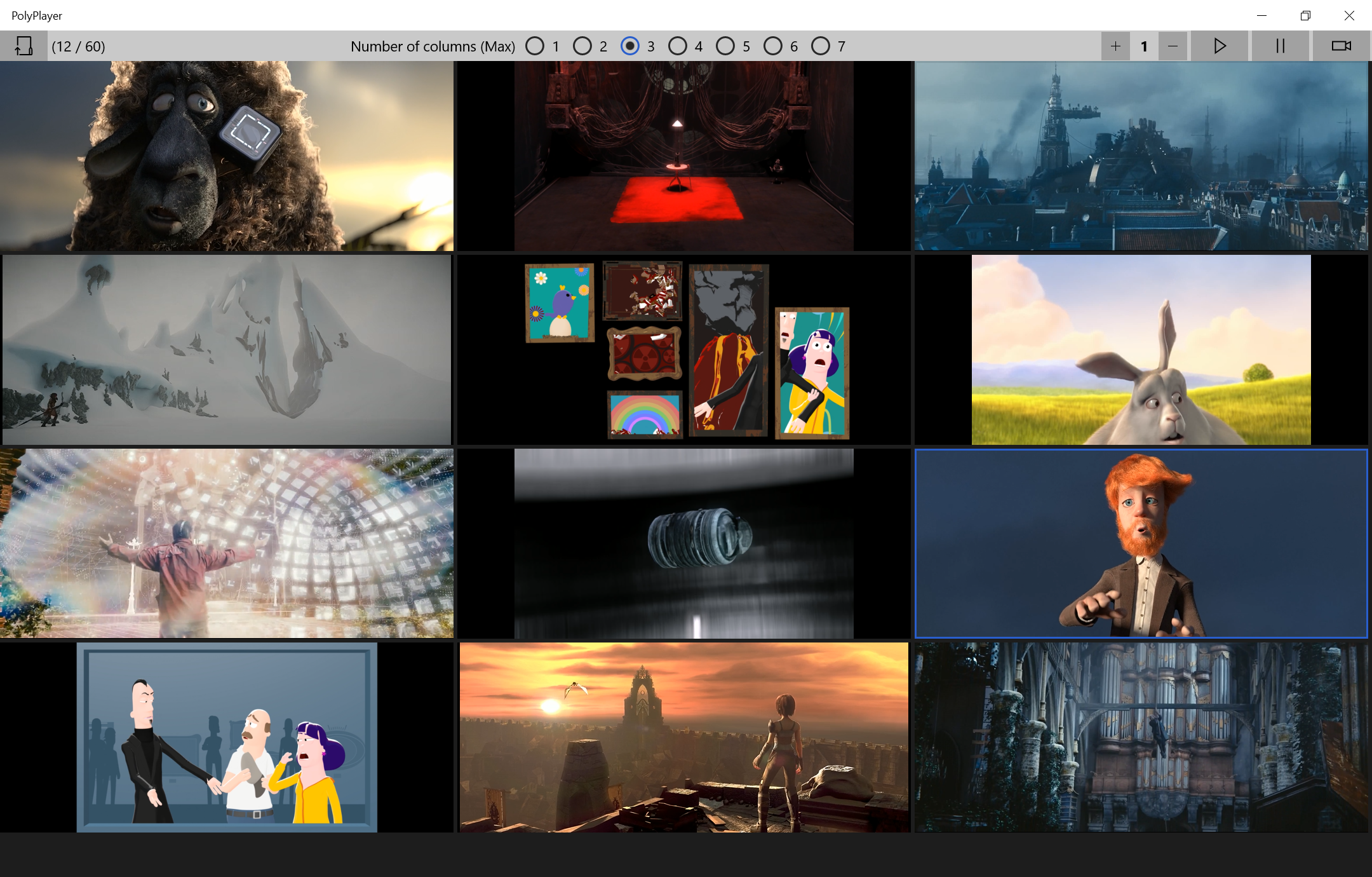Image resolution: width=1372 pixels, height=877 pixels.
Task: Click the plus stepper button
Action: point(1115,46)
